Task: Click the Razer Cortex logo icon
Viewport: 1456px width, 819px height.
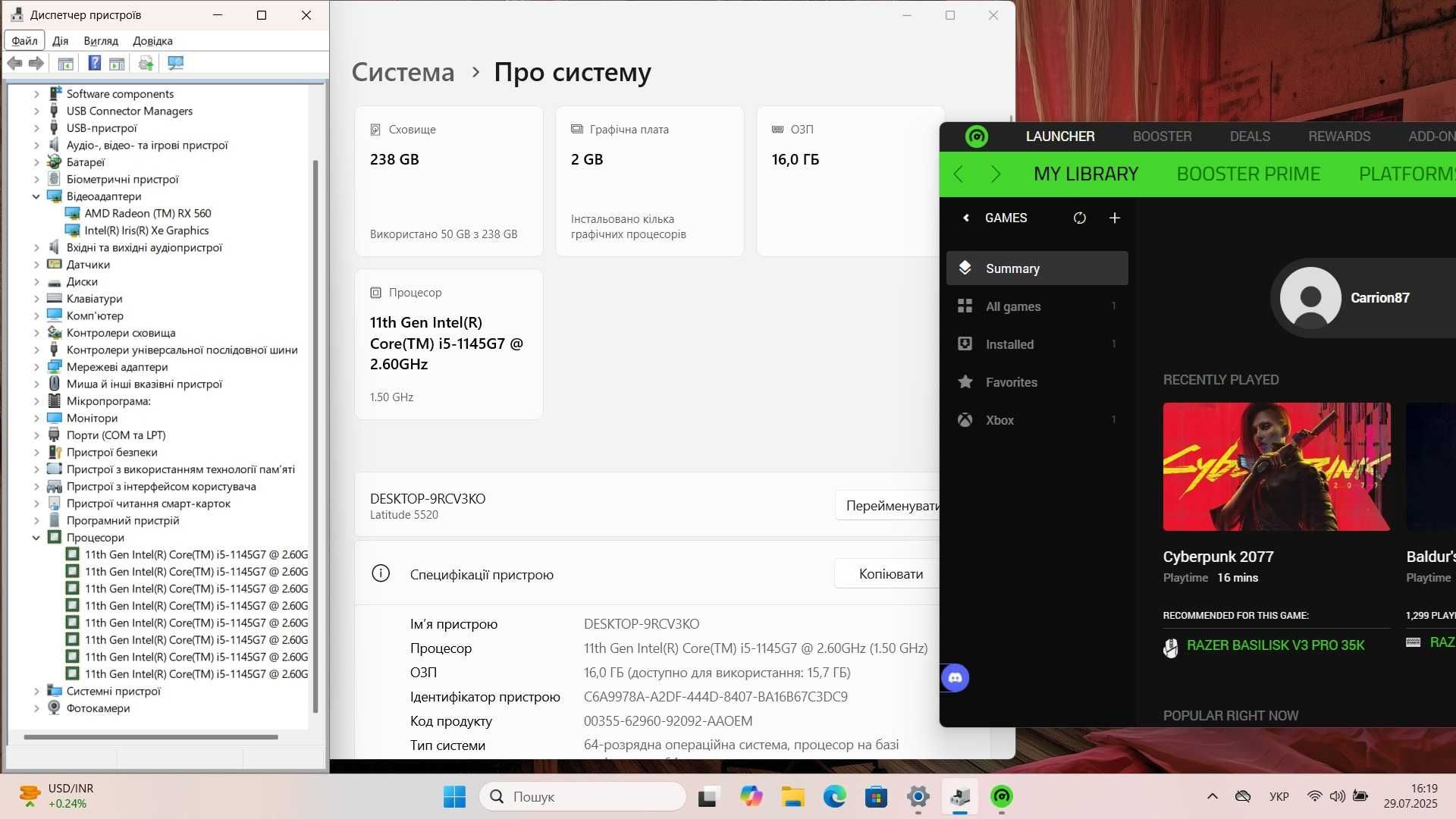Action: coord(976,136)
